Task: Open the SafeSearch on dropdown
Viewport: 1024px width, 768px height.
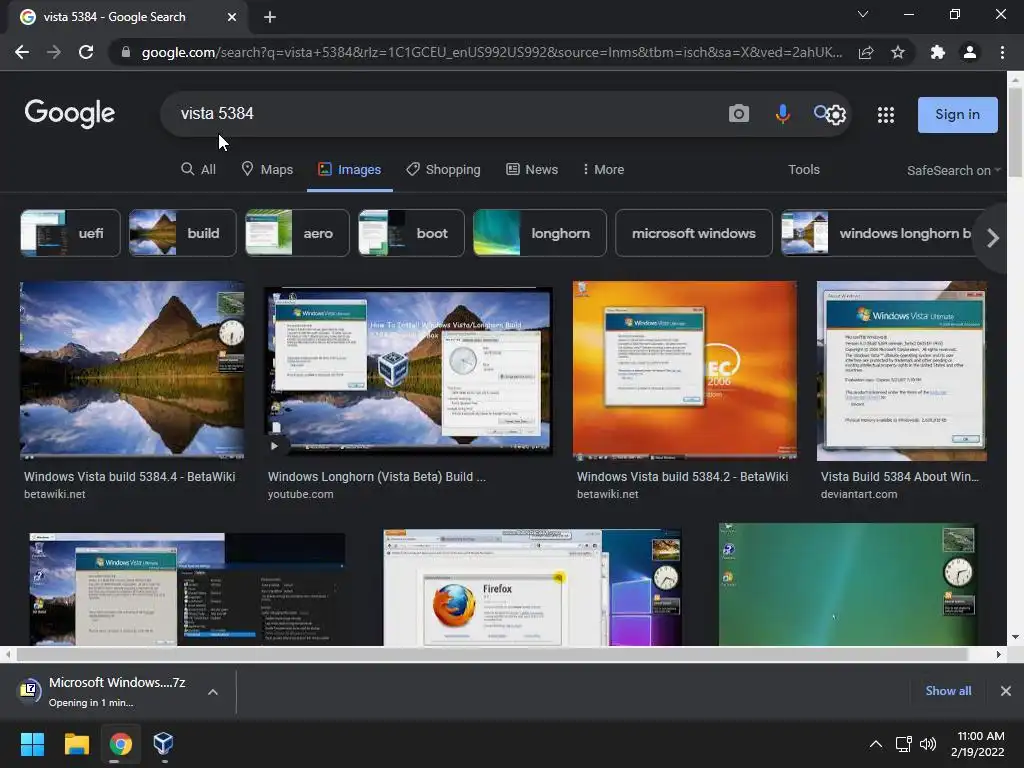Action: 953,170
